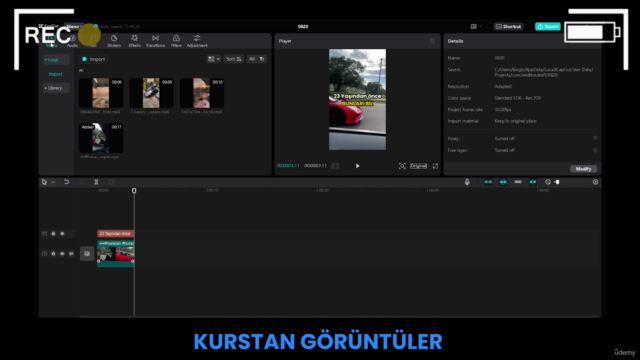Click the Redo arrow
640x360 pixels.
point(81,182)
